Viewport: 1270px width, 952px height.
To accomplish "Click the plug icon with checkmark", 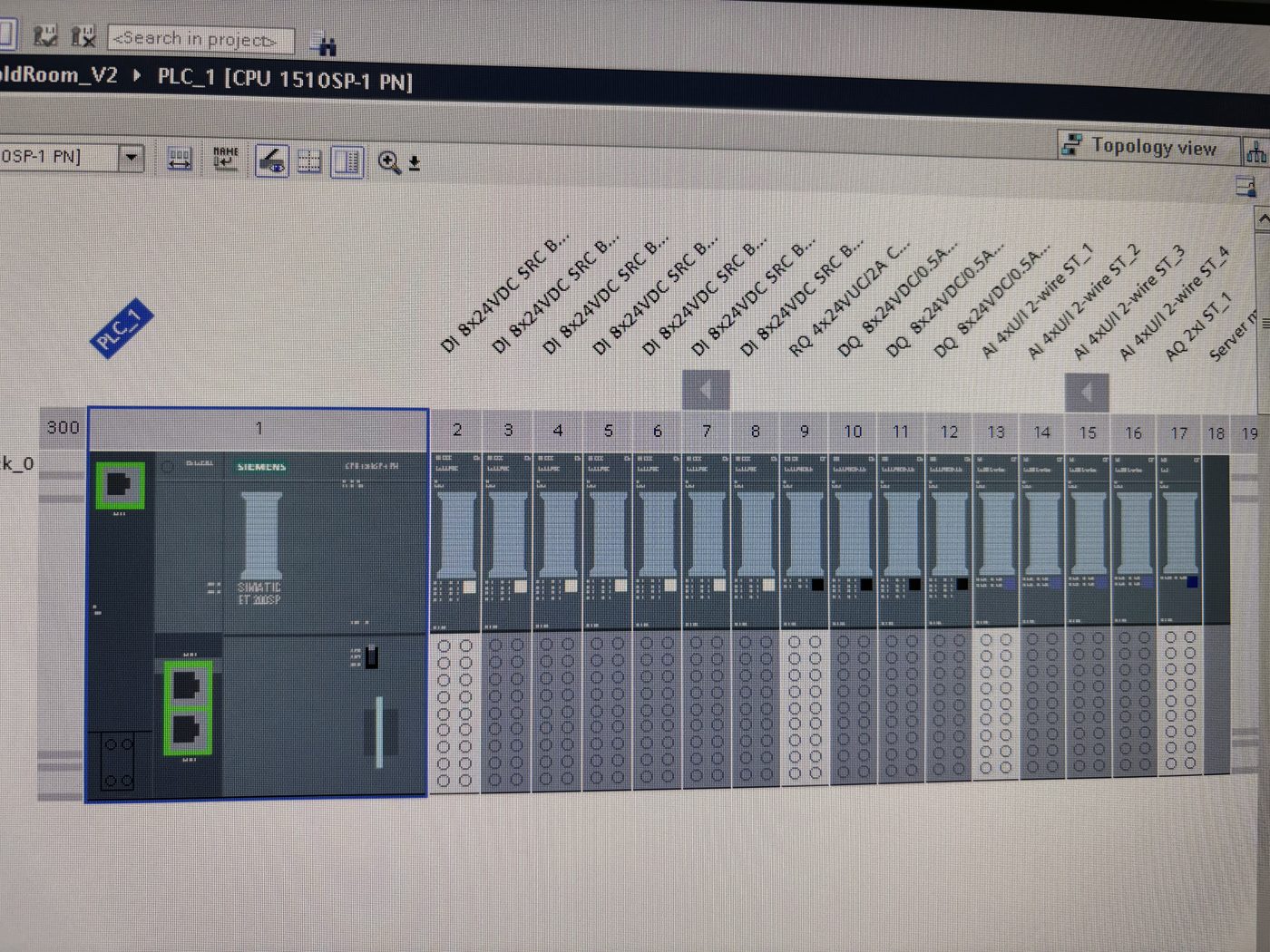I will [44, 35].
